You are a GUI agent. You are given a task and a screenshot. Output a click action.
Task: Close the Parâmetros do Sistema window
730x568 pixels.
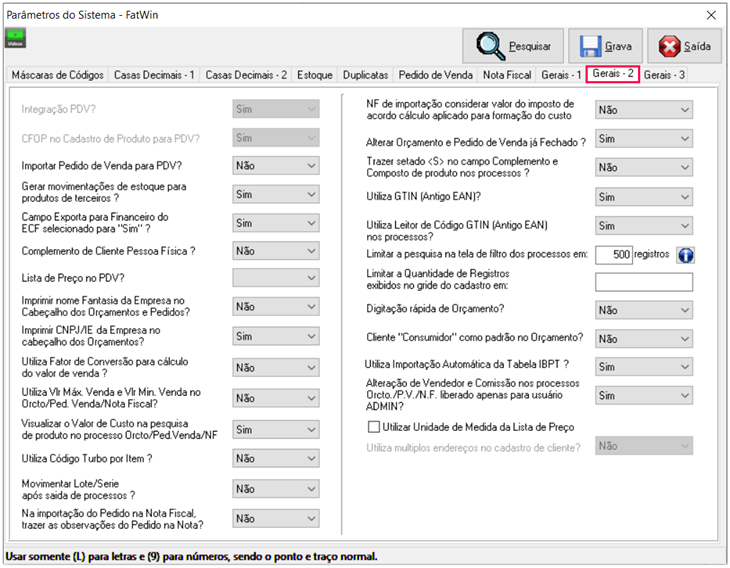[711, 14]
